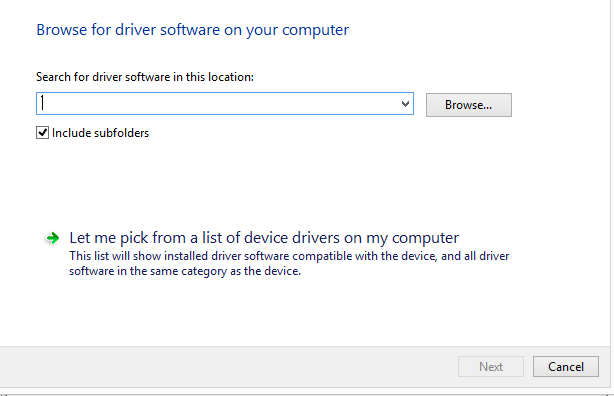Toggle the Include subfolders checkbox
Viewport: 614px width, 396px height.
pyautogui.click(x=42, y=133)
